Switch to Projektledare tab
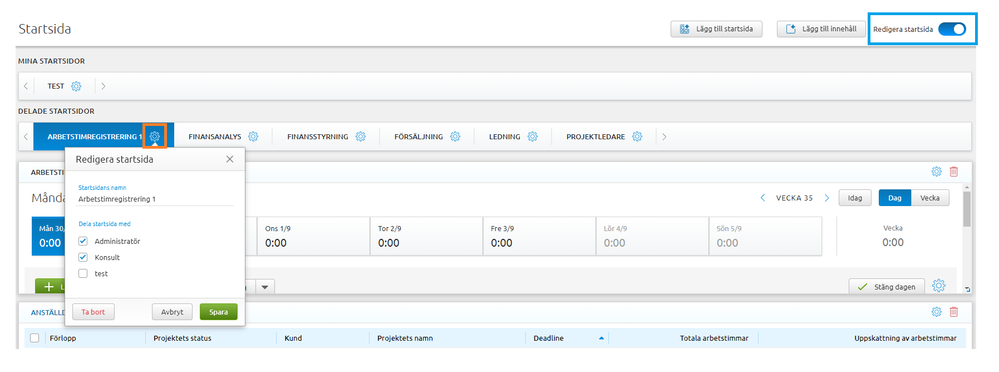The image size is (999, 372). pos(596,136)
